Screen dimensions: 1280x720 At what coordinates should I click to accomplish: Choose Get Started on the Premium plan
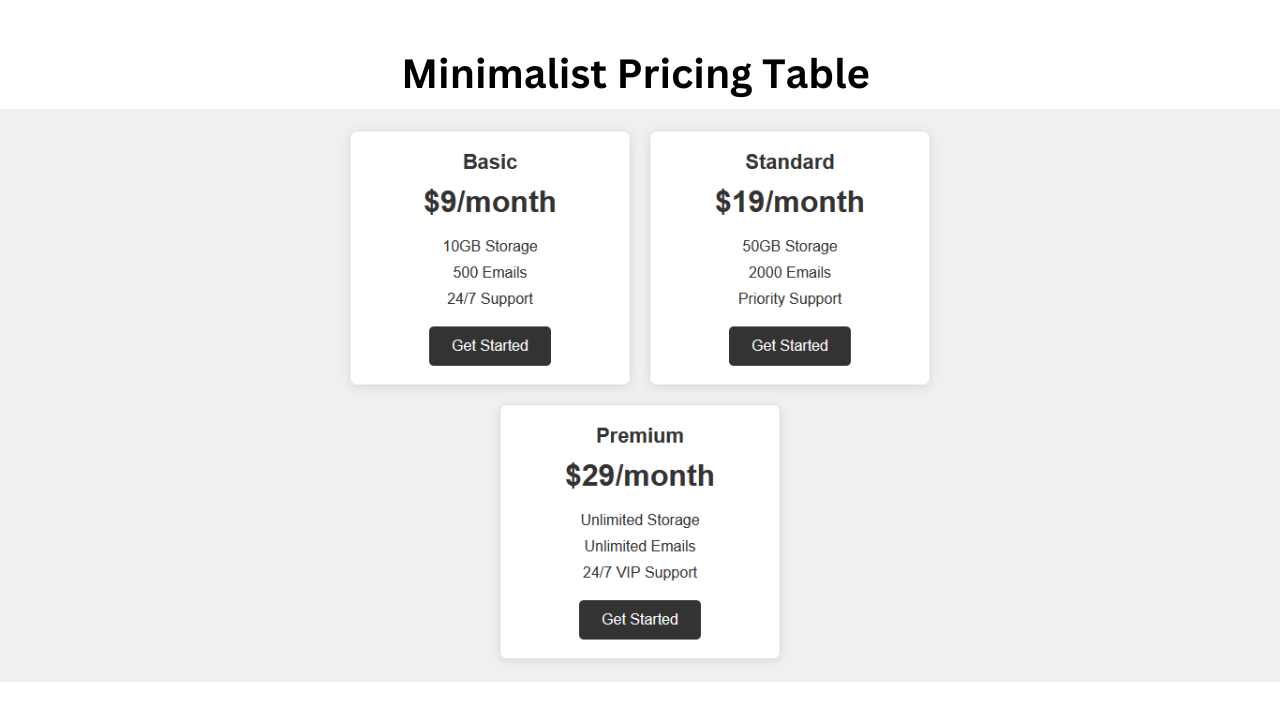640,620
